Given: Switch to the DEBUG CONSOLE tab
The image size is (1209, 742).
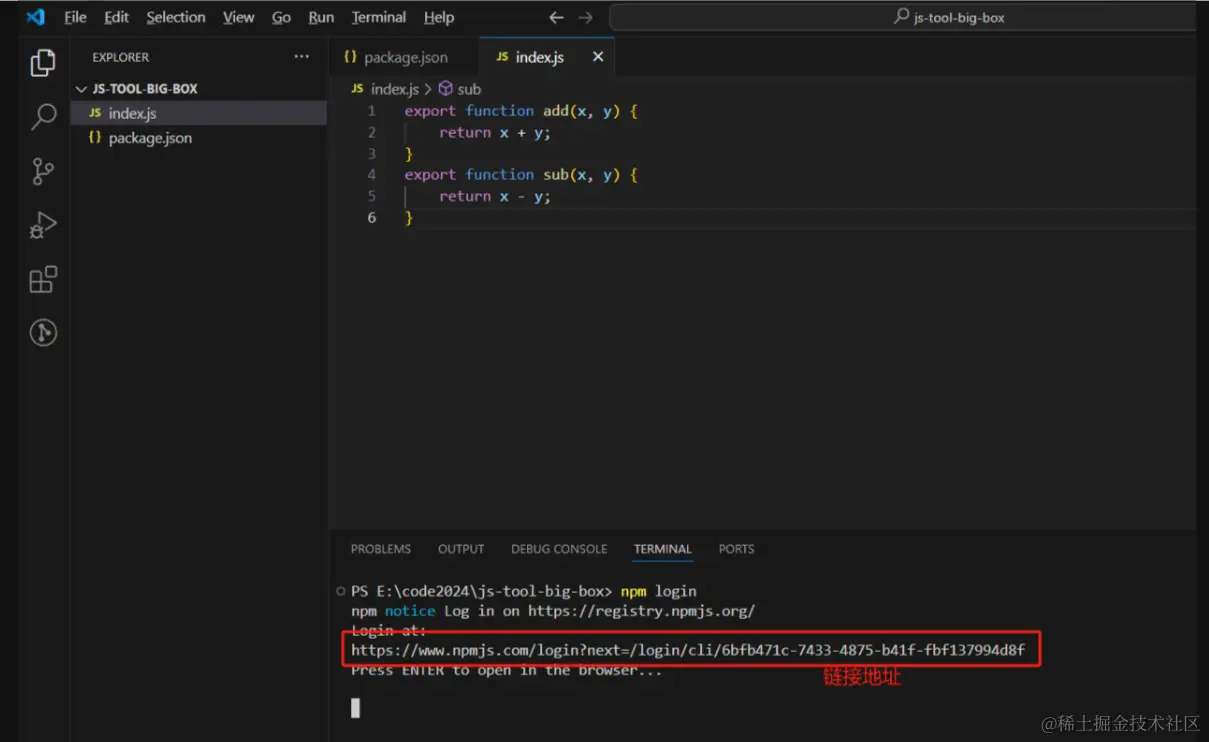Looking at the screenshot, I should coord(559,549).
